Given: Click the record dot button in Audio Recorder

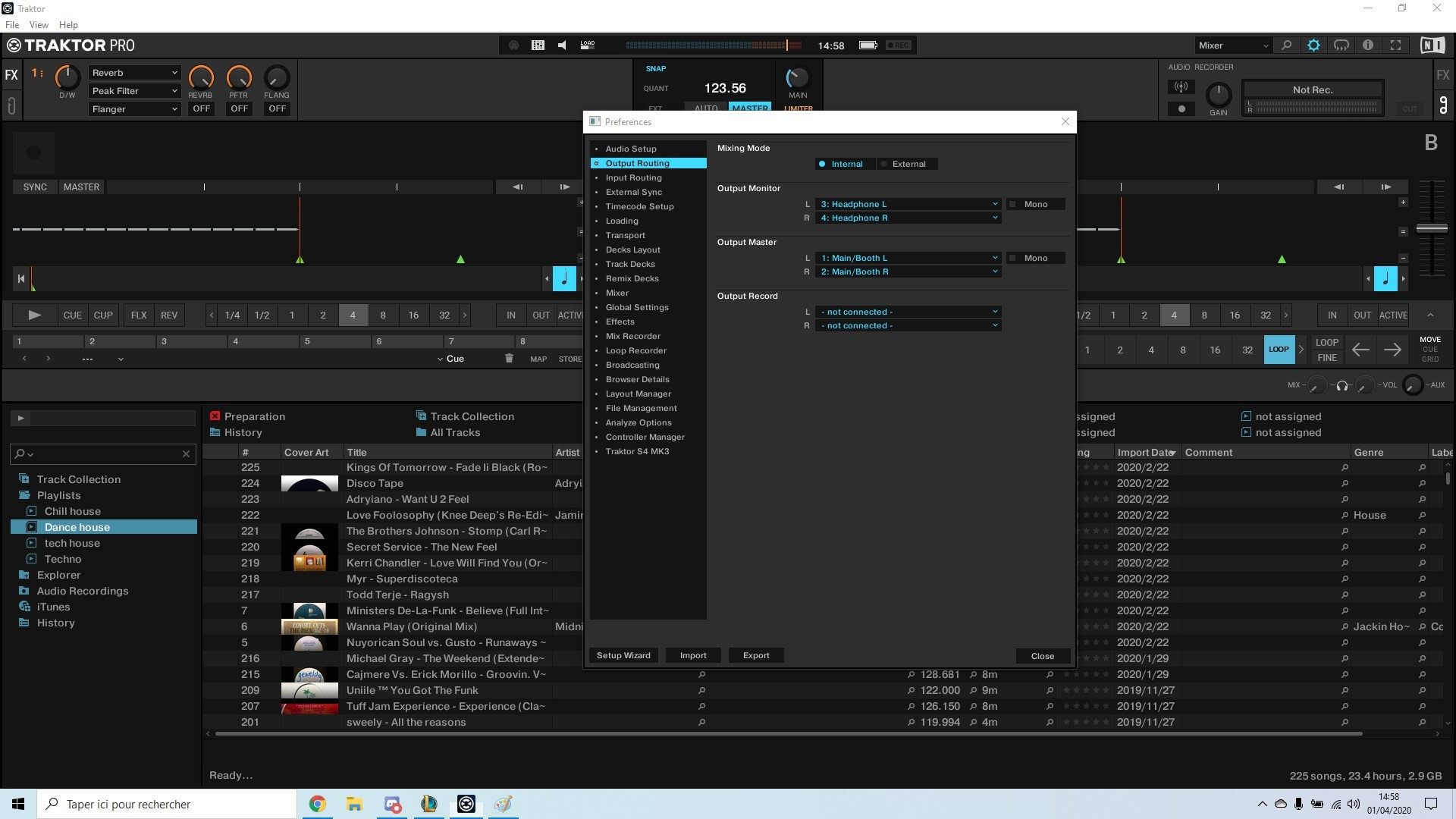Looking at the screenshot, I should click(x=1181, y=108).
